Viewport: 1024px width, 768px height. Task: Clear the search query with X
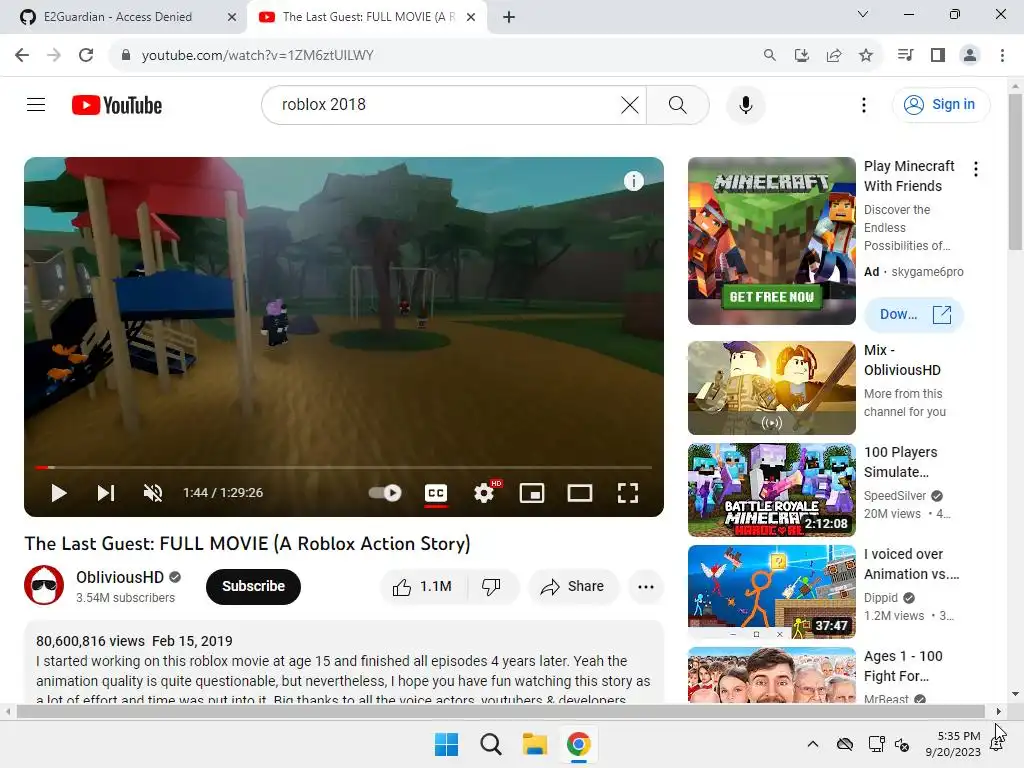click(x=630, y=104)
